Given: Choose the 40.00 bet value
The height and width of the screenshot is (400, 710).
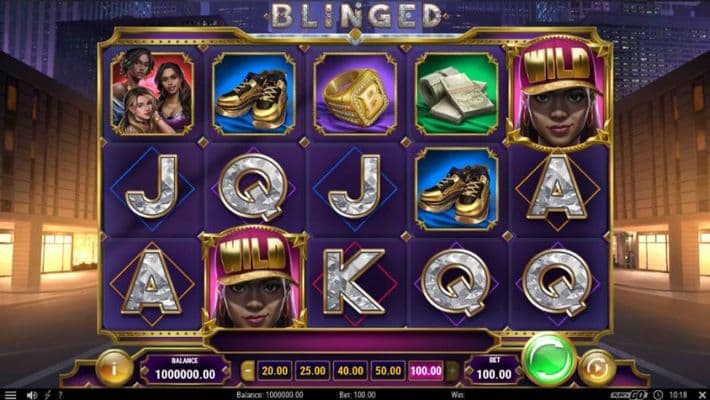Looking at the screenshot, I should (350, 371).
